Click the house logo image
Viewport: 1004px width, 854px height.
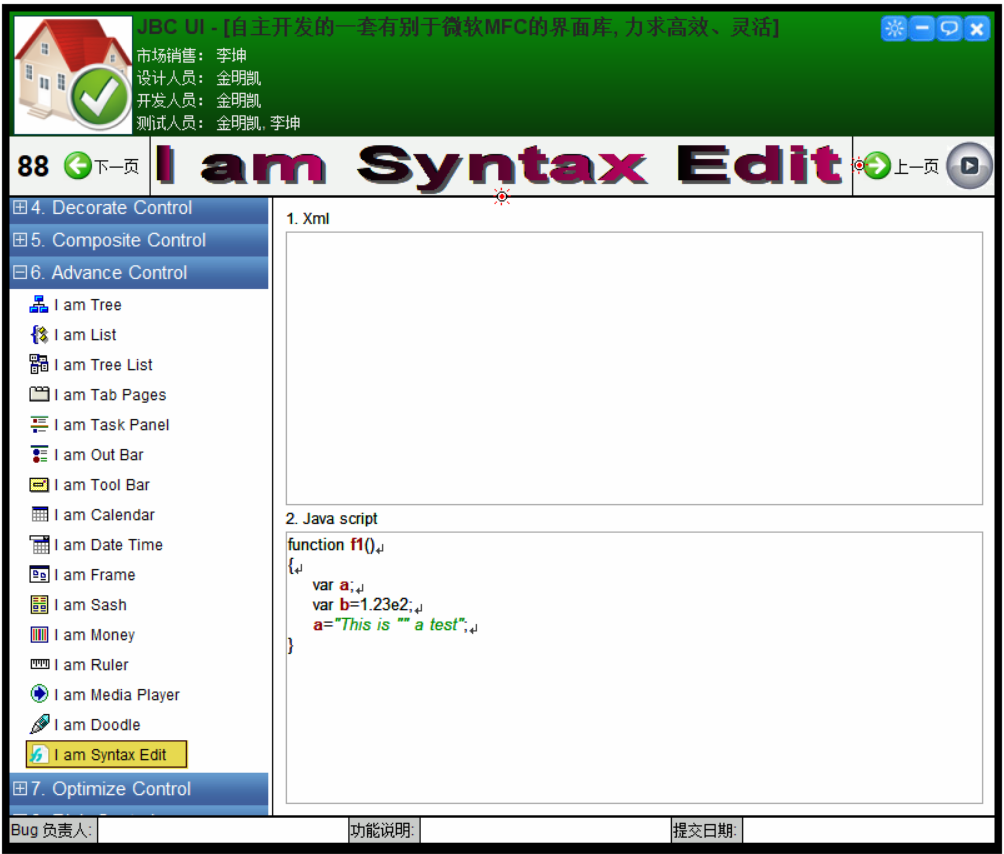(x=72, y=74)
